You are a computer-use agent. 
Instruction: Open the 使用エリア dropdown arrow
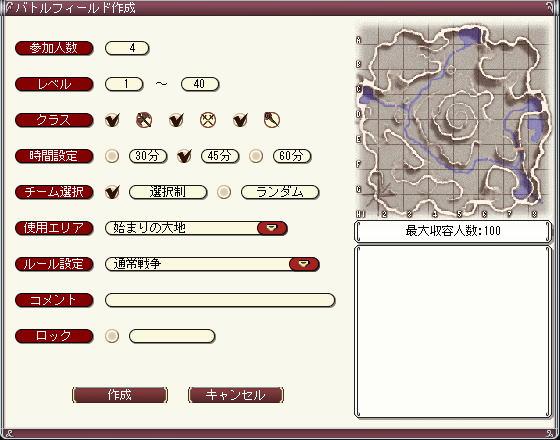point(272,228)
